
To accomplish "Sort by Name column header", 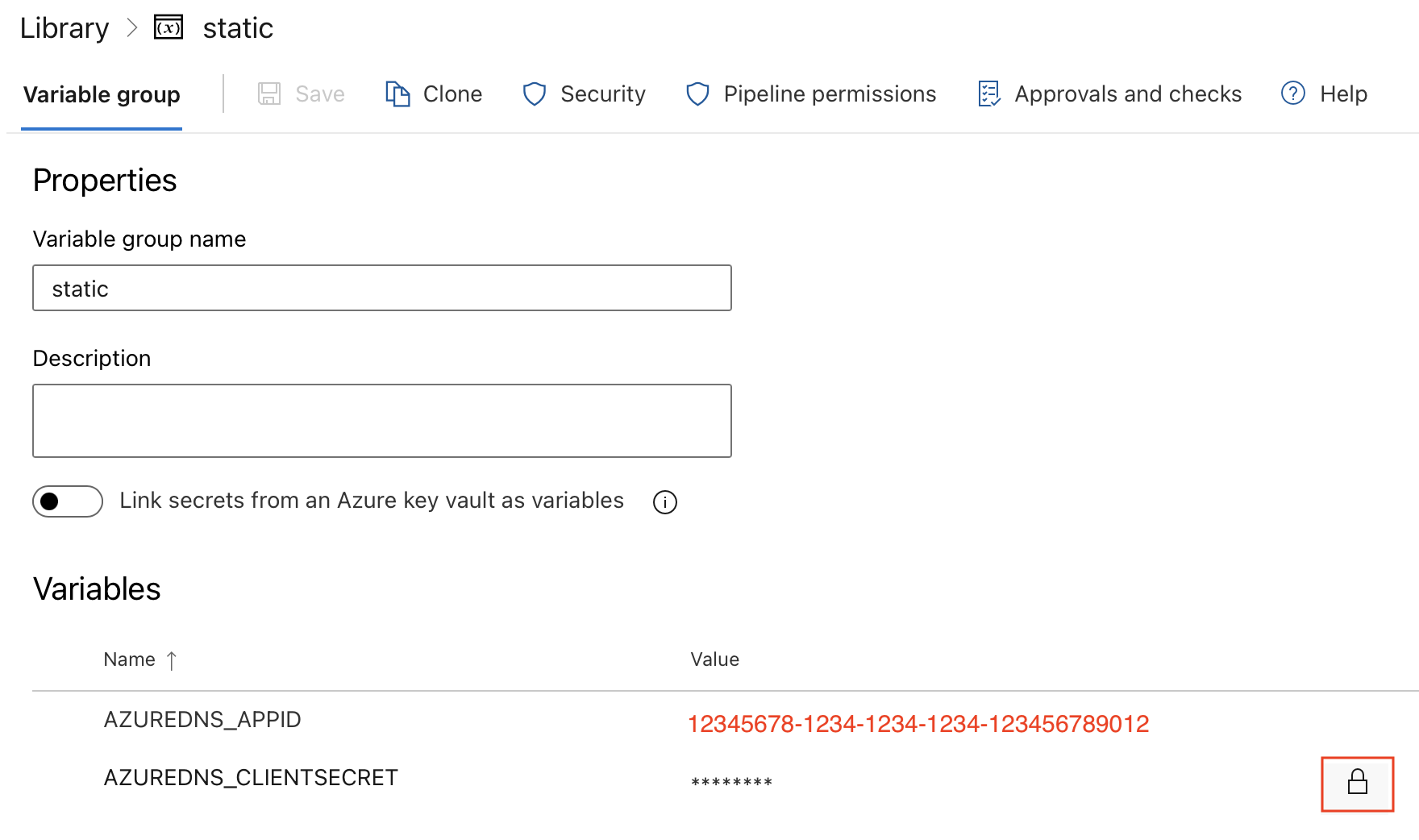I will (129, 659).
